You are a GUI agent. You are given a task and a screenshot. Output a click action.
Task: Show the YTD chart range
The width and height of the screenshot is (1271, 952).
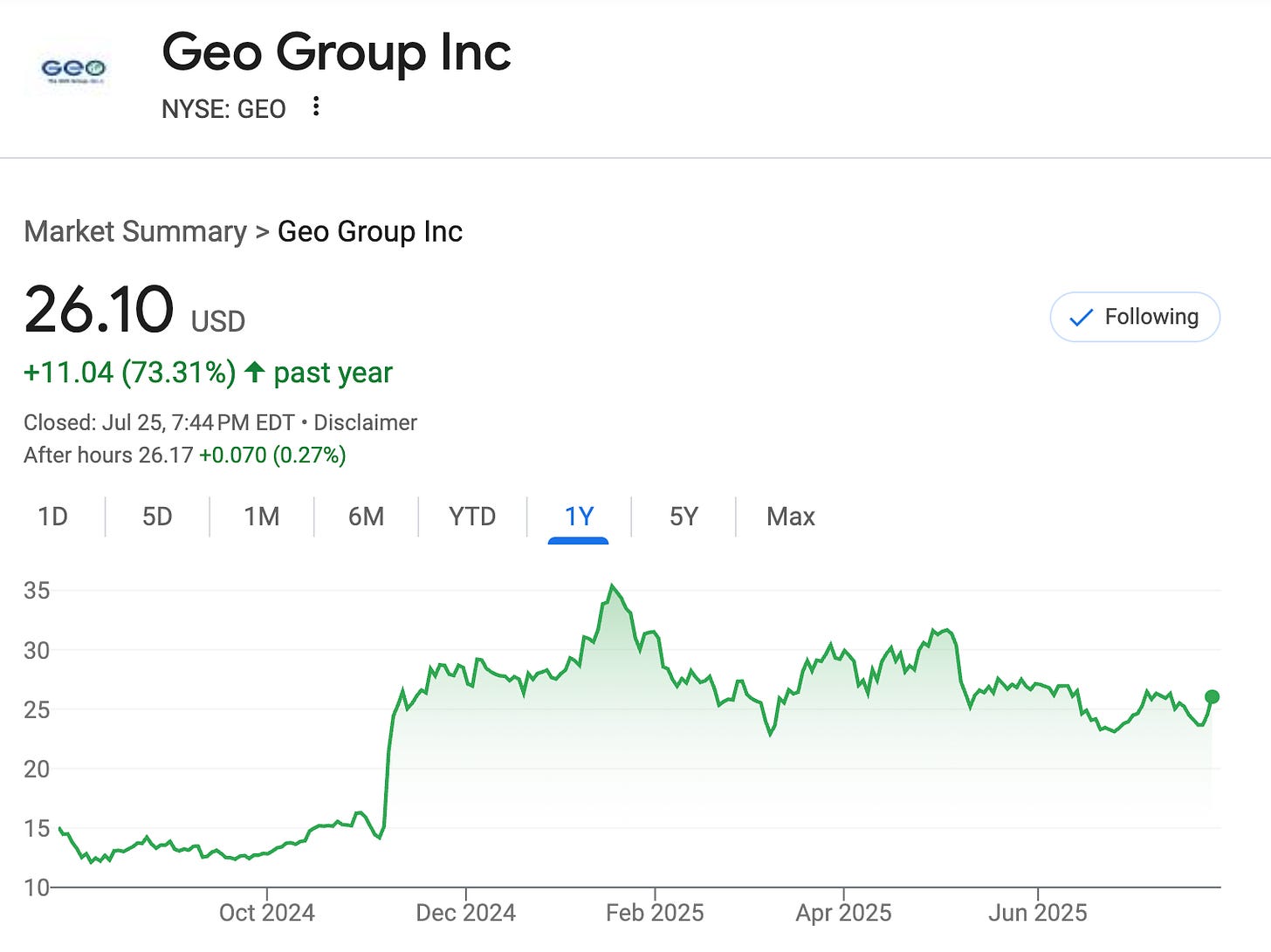click(472, 517)
